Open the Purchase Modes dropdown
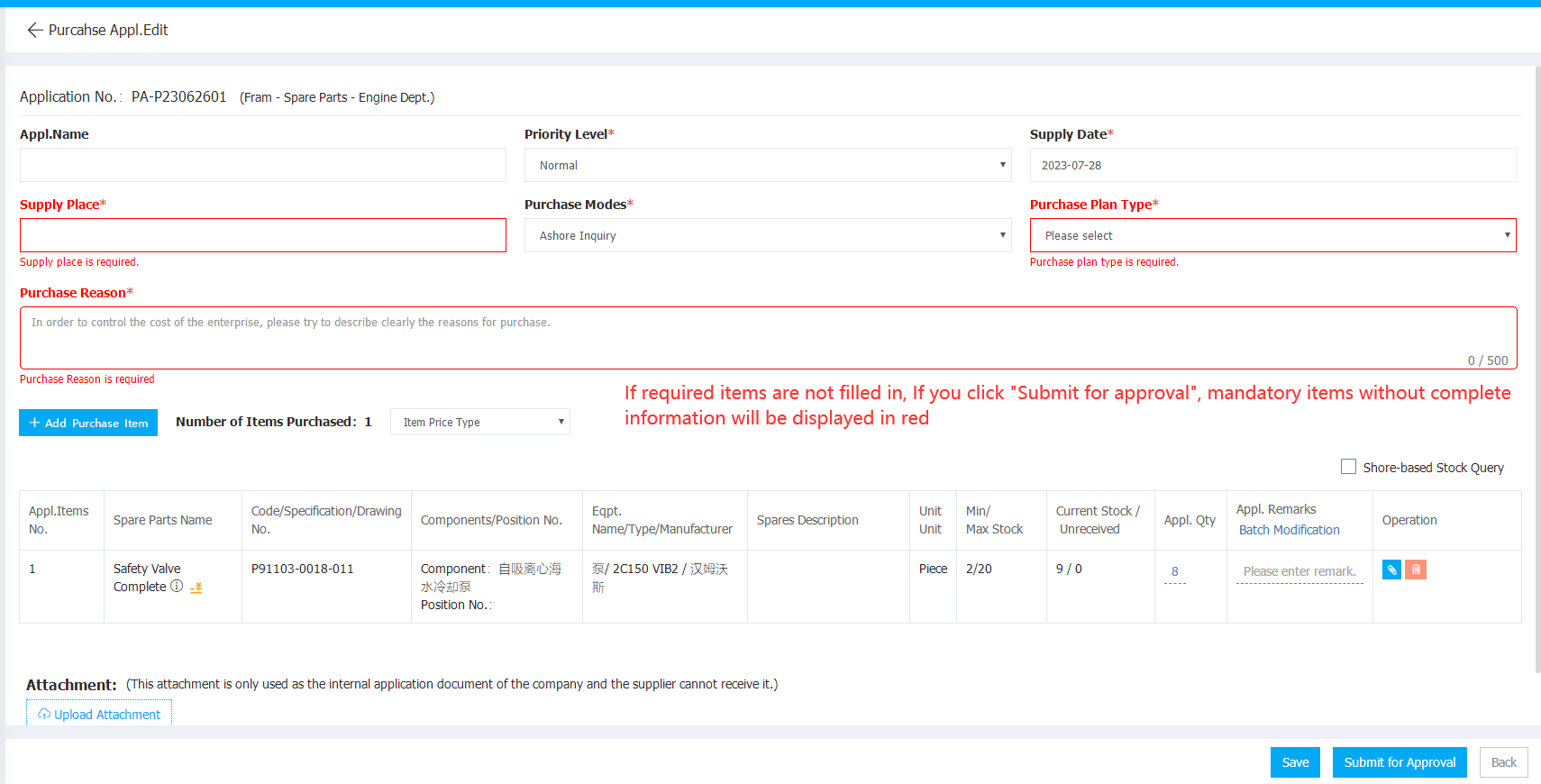1541x784 pixels. (768, 235)
